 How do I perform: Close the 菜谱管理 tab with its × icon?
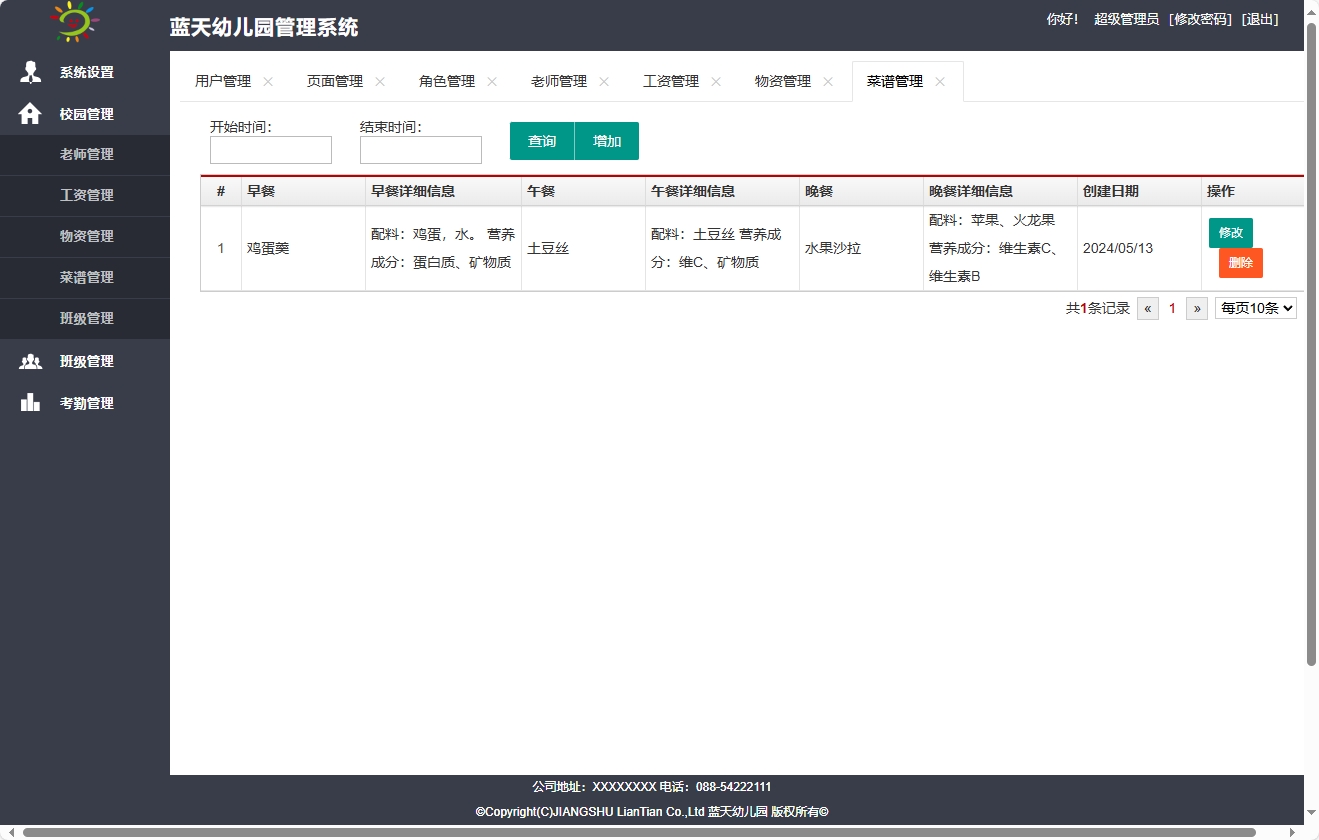pos(938,83)
